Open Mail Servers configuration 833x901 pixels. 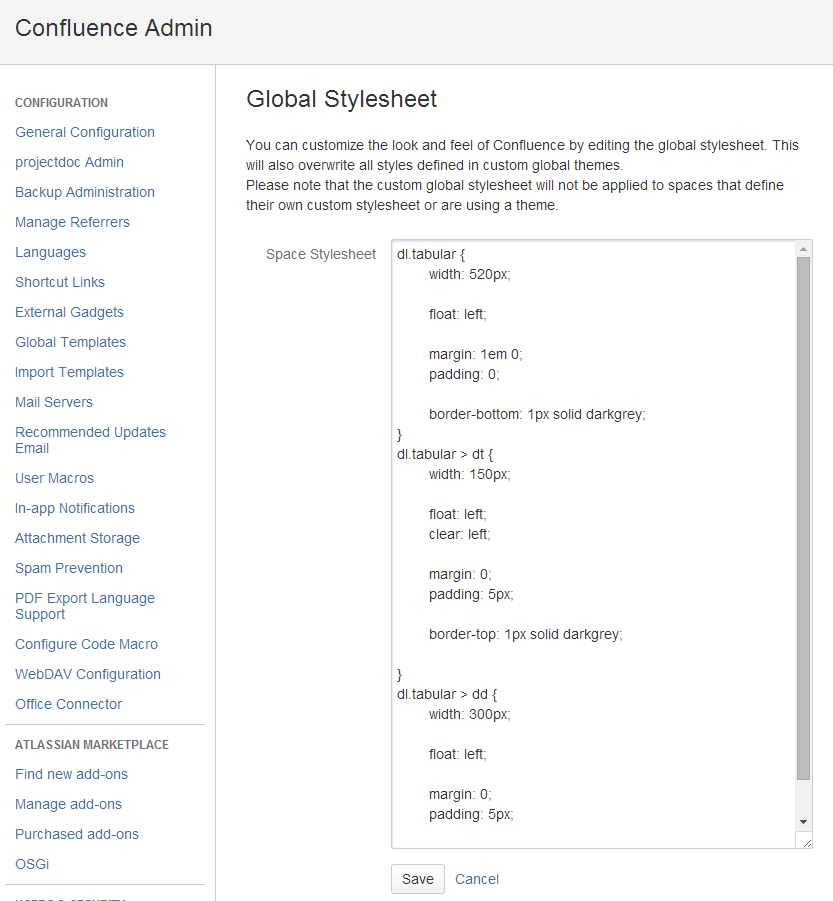point(54,402)
